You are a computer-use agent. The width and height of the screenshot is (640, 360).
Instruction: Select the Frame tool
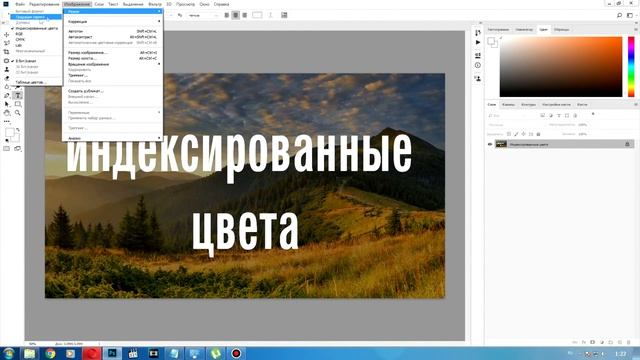click(7, 61)
